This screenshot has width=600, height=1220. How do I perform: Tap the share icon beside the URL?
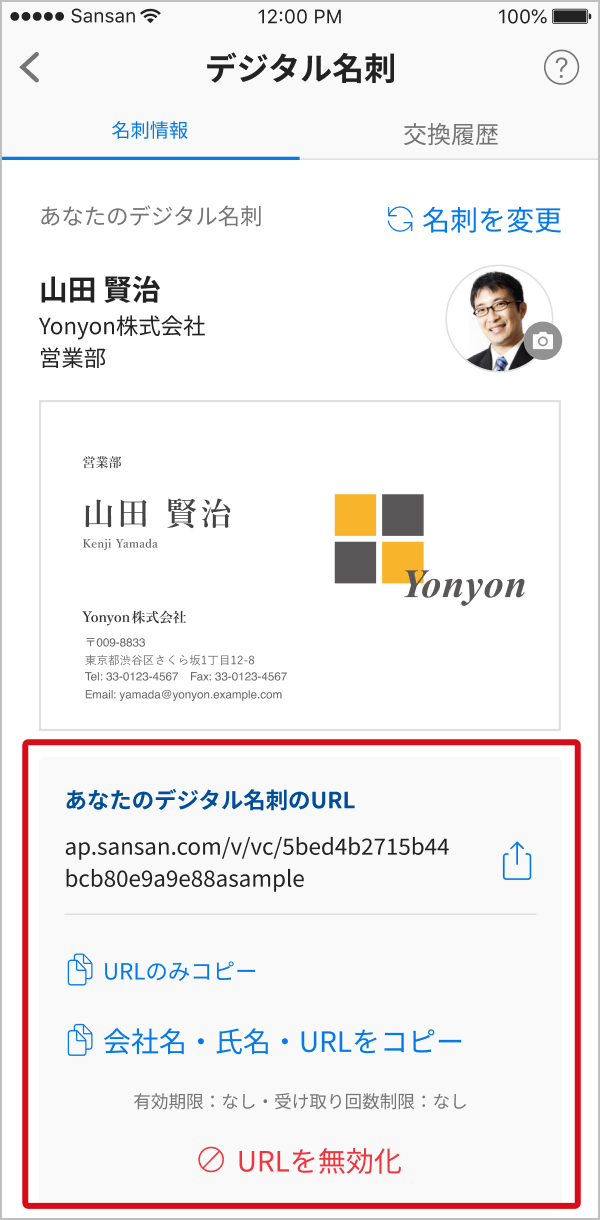point(517,861)
